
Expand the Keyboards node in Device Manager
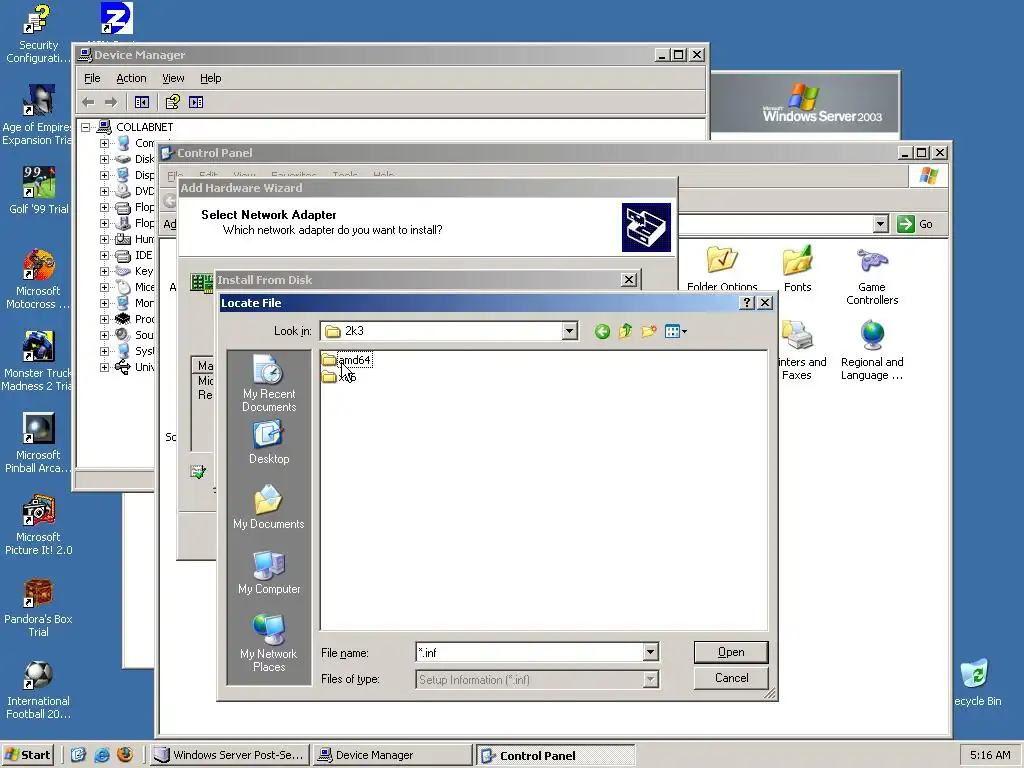click(x=104, y=271)
